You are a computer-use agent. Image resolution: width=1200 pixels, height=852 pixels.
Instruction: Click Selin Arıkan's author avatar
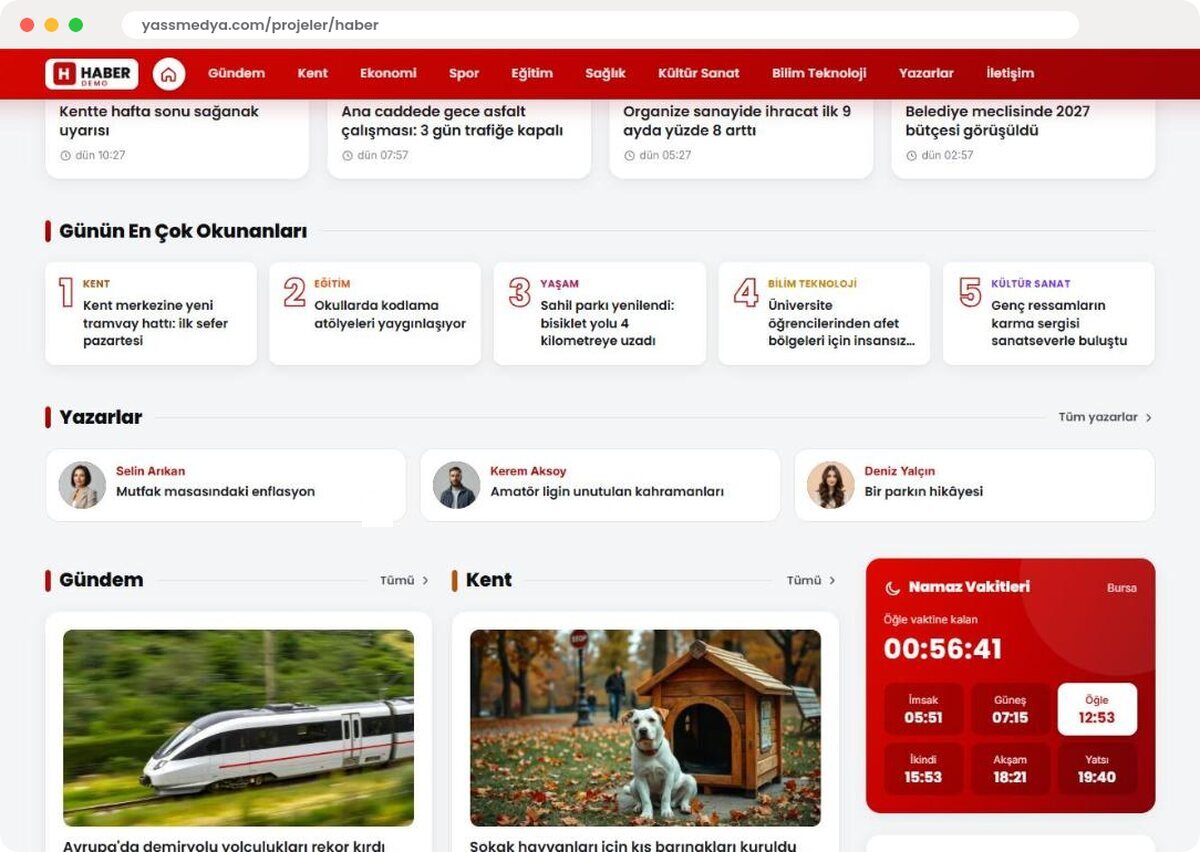point(82,485)
